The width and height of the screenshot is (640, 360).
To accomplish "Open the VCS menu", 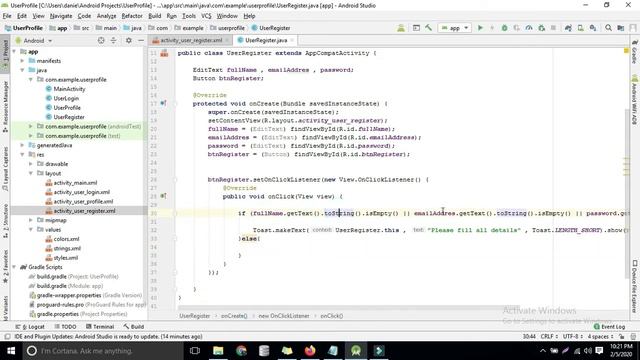I will tap(206, 16).
